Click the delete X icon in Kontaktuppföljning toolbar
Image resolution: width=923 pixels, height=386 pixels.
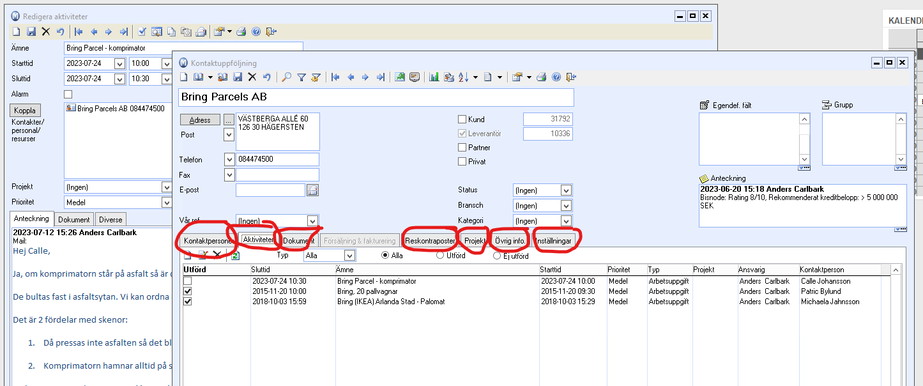pos(252,76)
